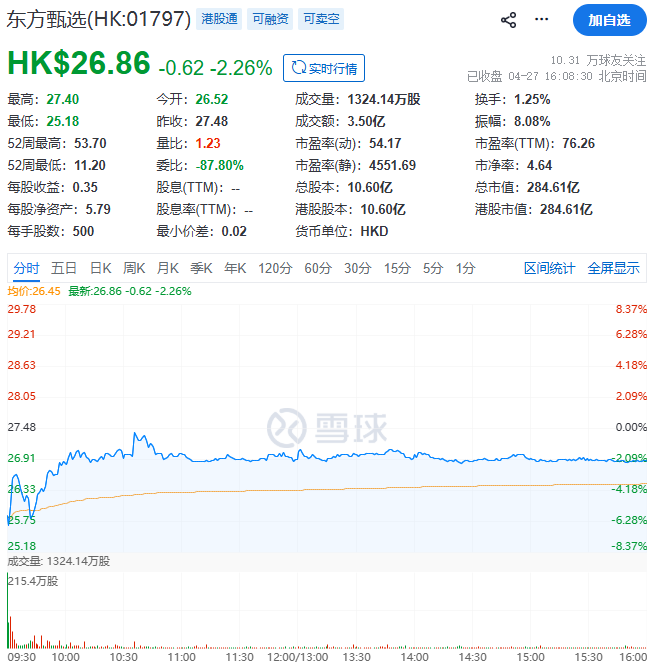Switch to the 周K chart tab
655x668 pixels.
coord(134,268)
